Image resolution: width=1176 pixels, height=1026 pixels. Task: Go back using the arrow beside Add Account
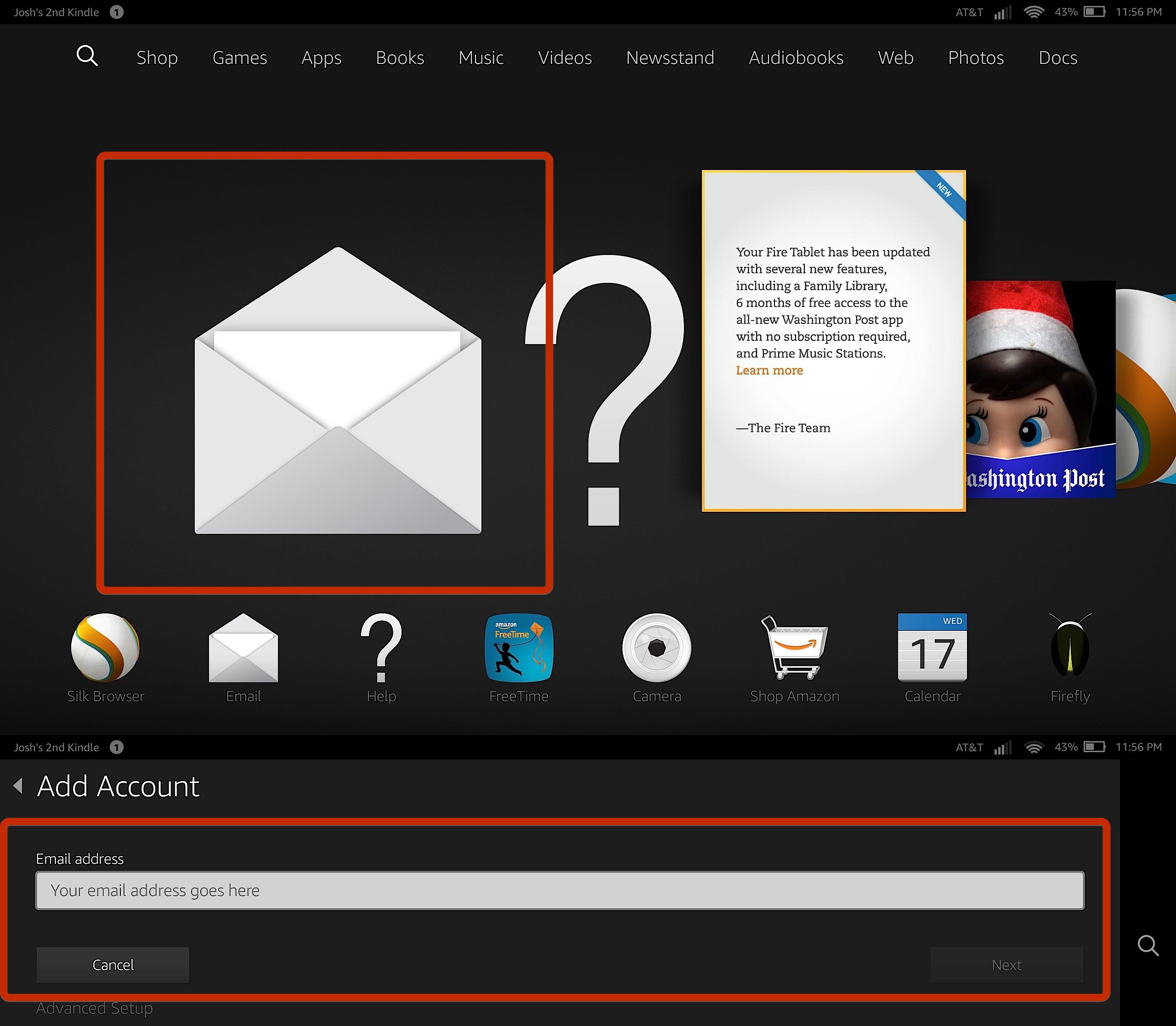18,786
